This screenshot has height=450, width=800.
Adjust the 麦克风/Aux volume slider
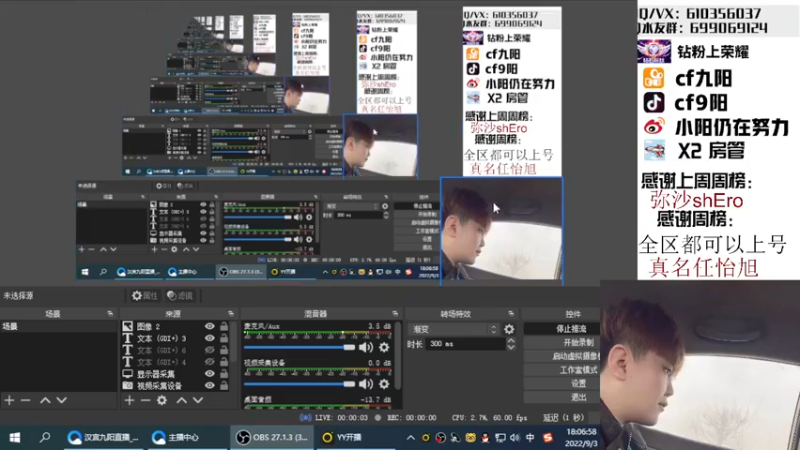[x=299, y=347]
